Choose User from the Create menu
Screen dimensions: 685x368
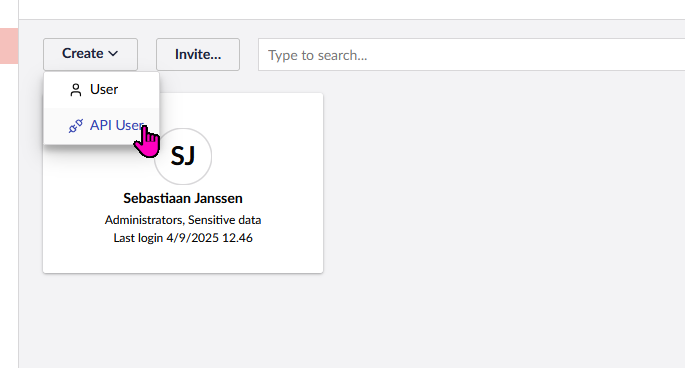click(x=101, y=90)
